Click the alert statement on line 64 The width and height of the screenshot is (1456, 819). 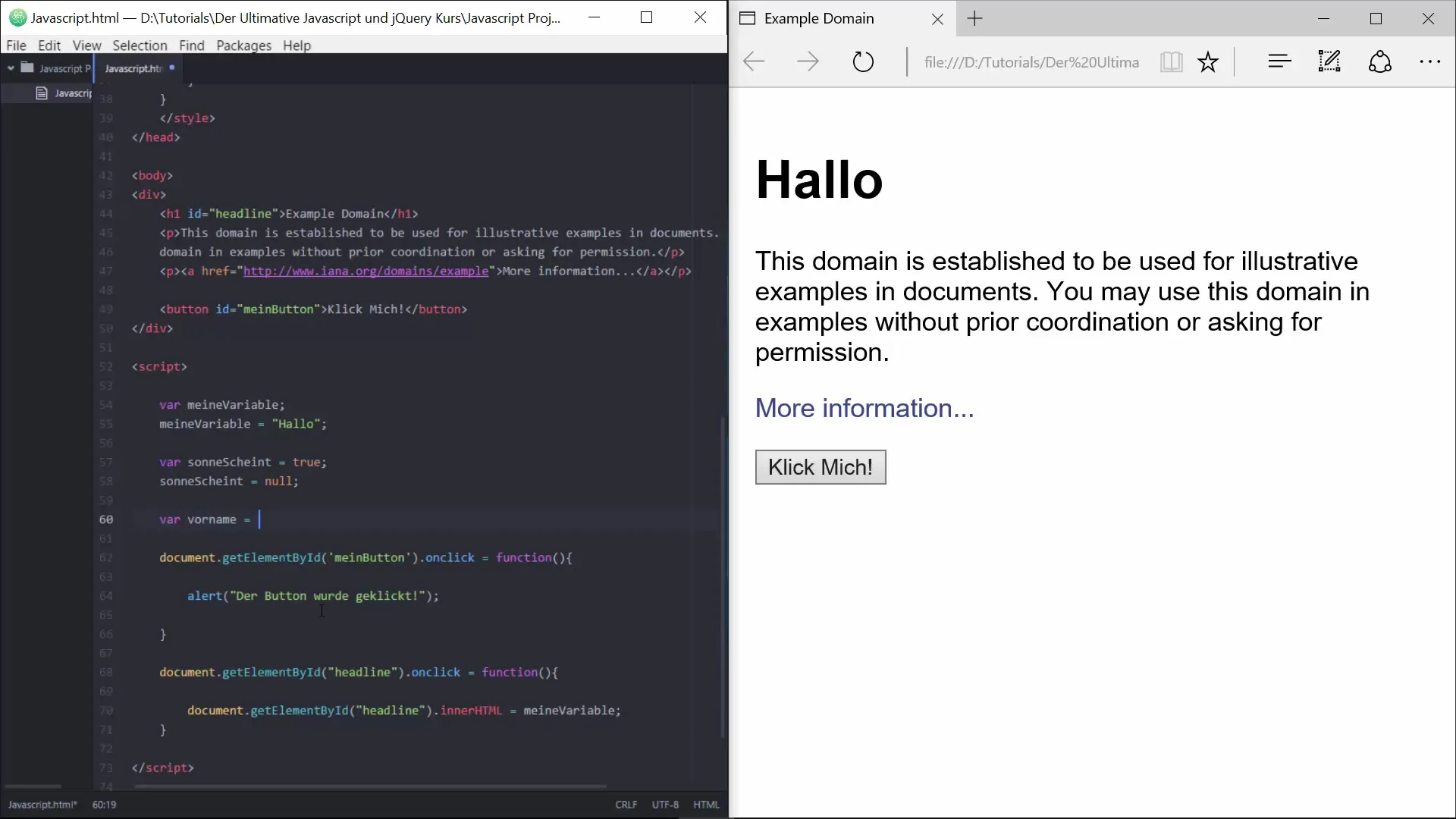(312, 596)
